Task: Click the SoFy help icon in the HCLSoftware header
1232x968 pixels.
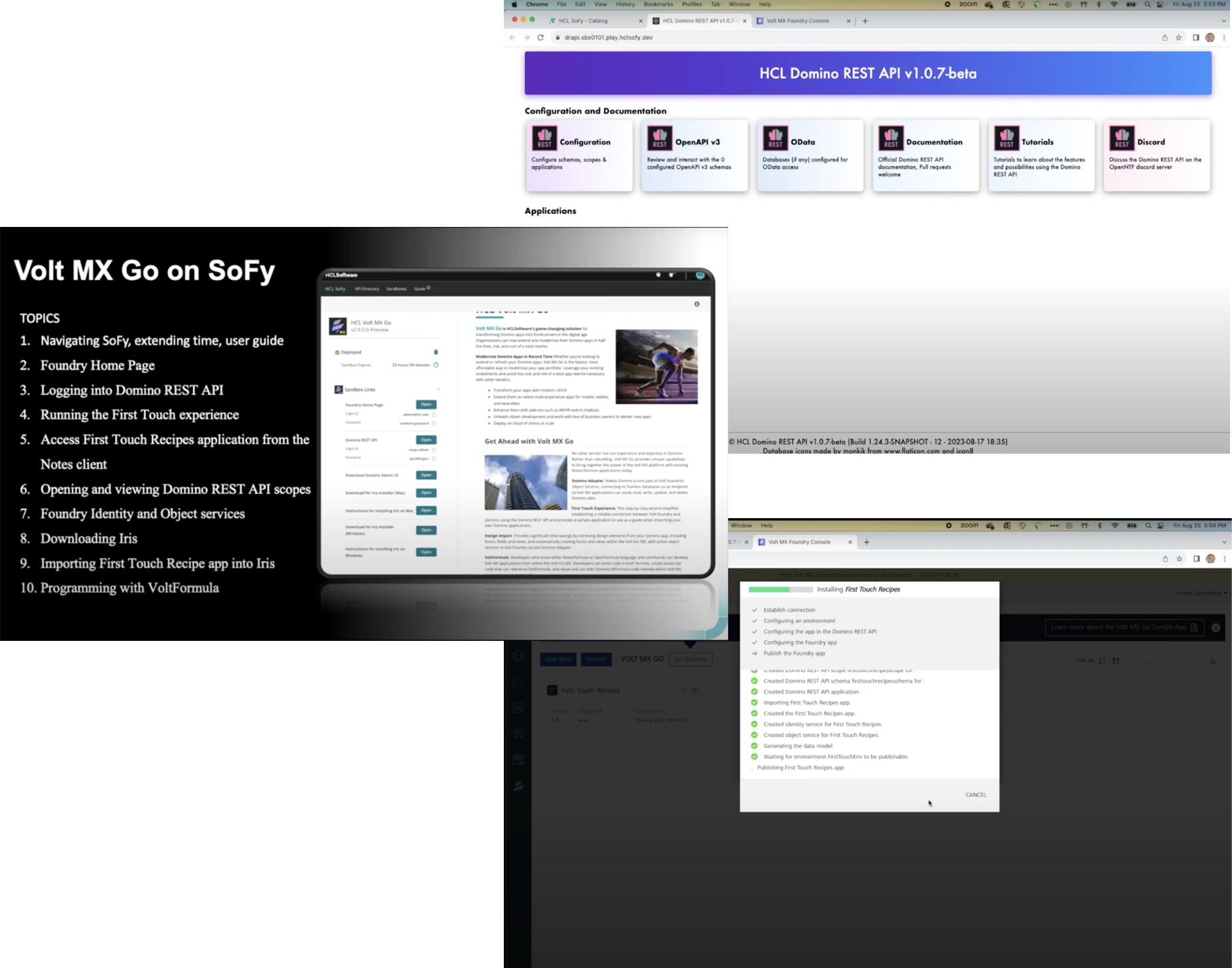Action: click(x=658, y=275)
